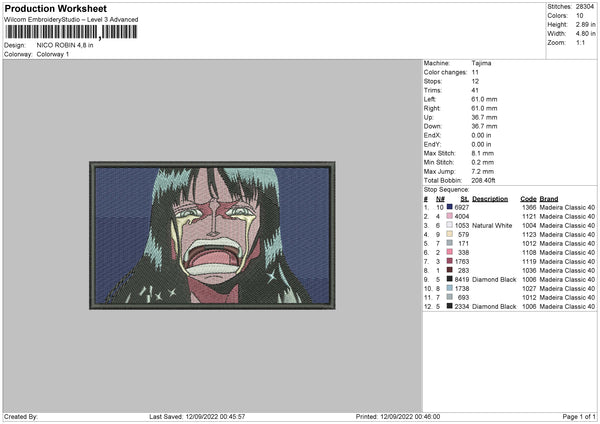600x424 pixels.
Task: Click the 'Stop Sequence:' heading
Action: (x=446, y=189)
